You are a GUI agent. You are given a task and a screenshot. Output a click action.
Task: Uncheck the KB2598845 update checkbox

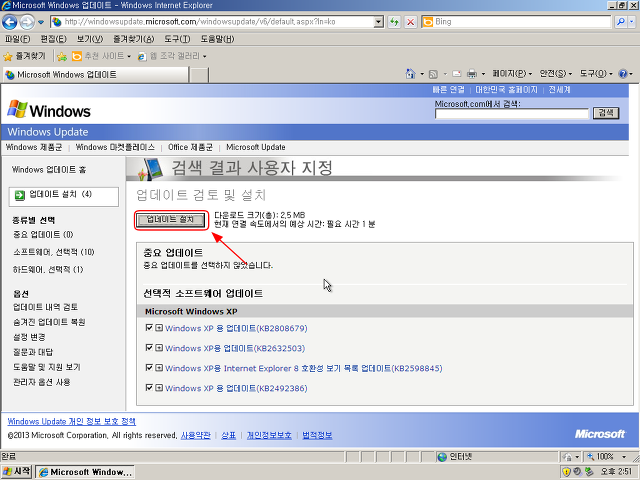click(x=149, y=368)
